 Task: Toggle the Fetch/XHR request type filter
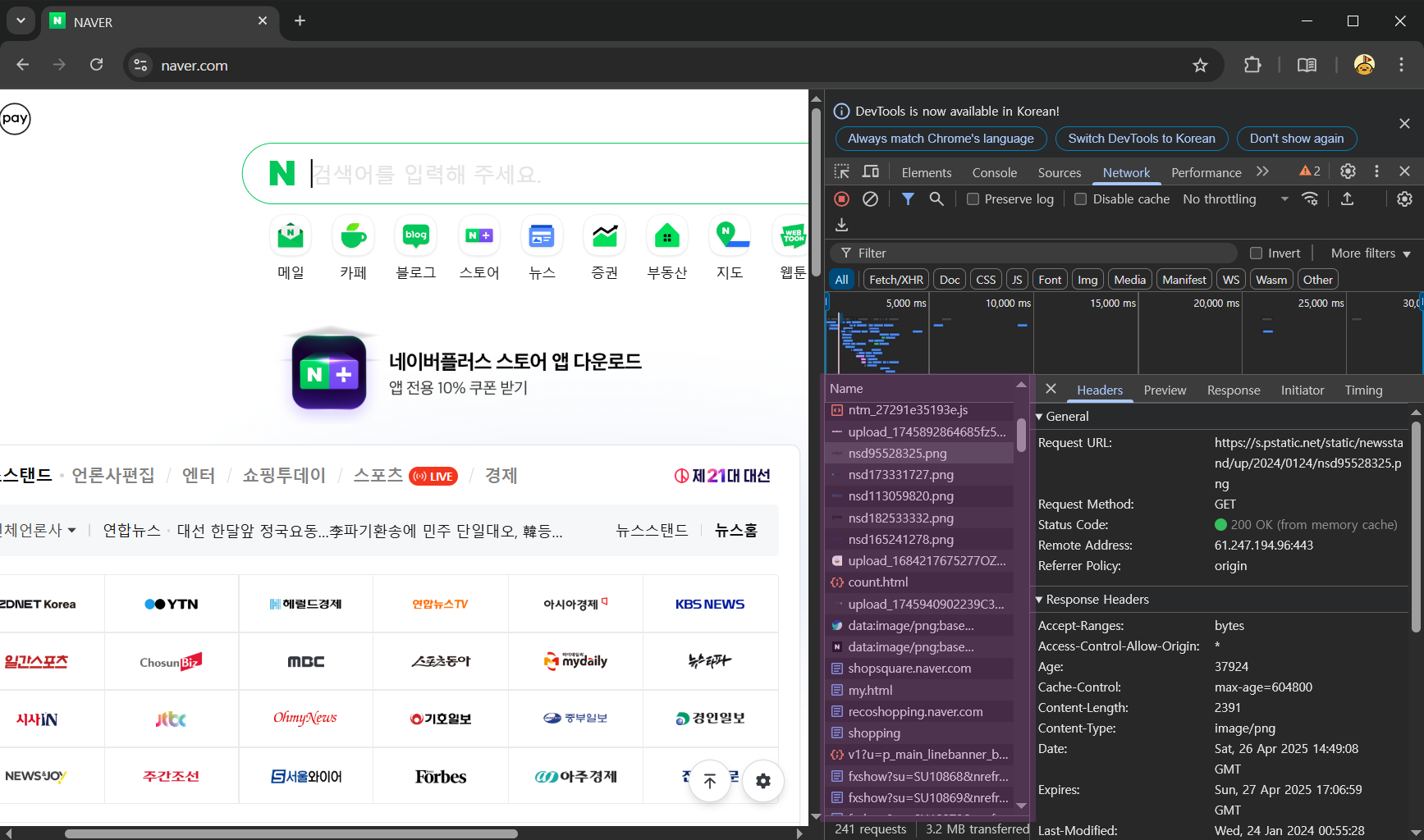click(x=895, y=280)
